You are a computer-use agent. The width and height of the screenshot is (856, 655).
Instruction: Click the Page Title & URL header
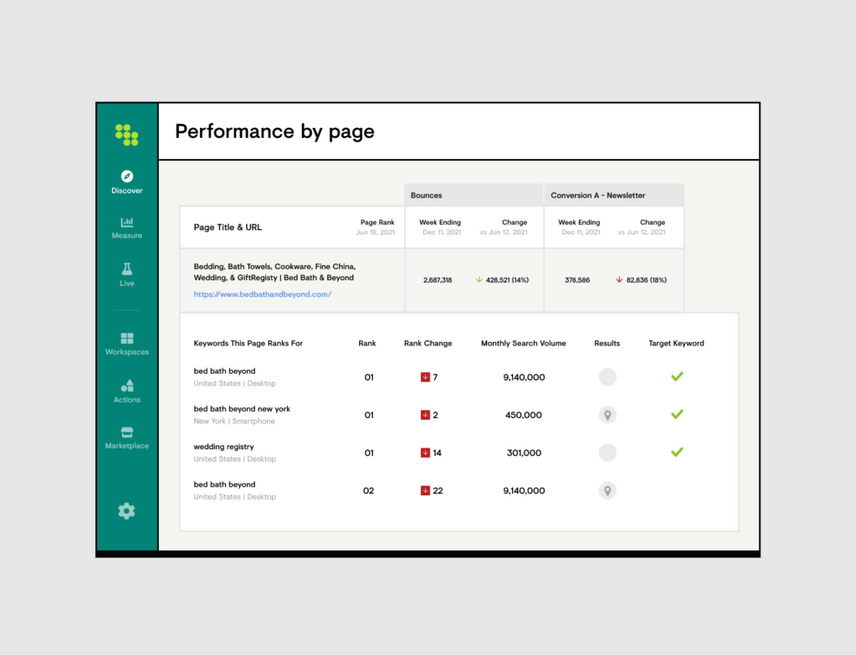pyautogui.click(x=228, y=227)
